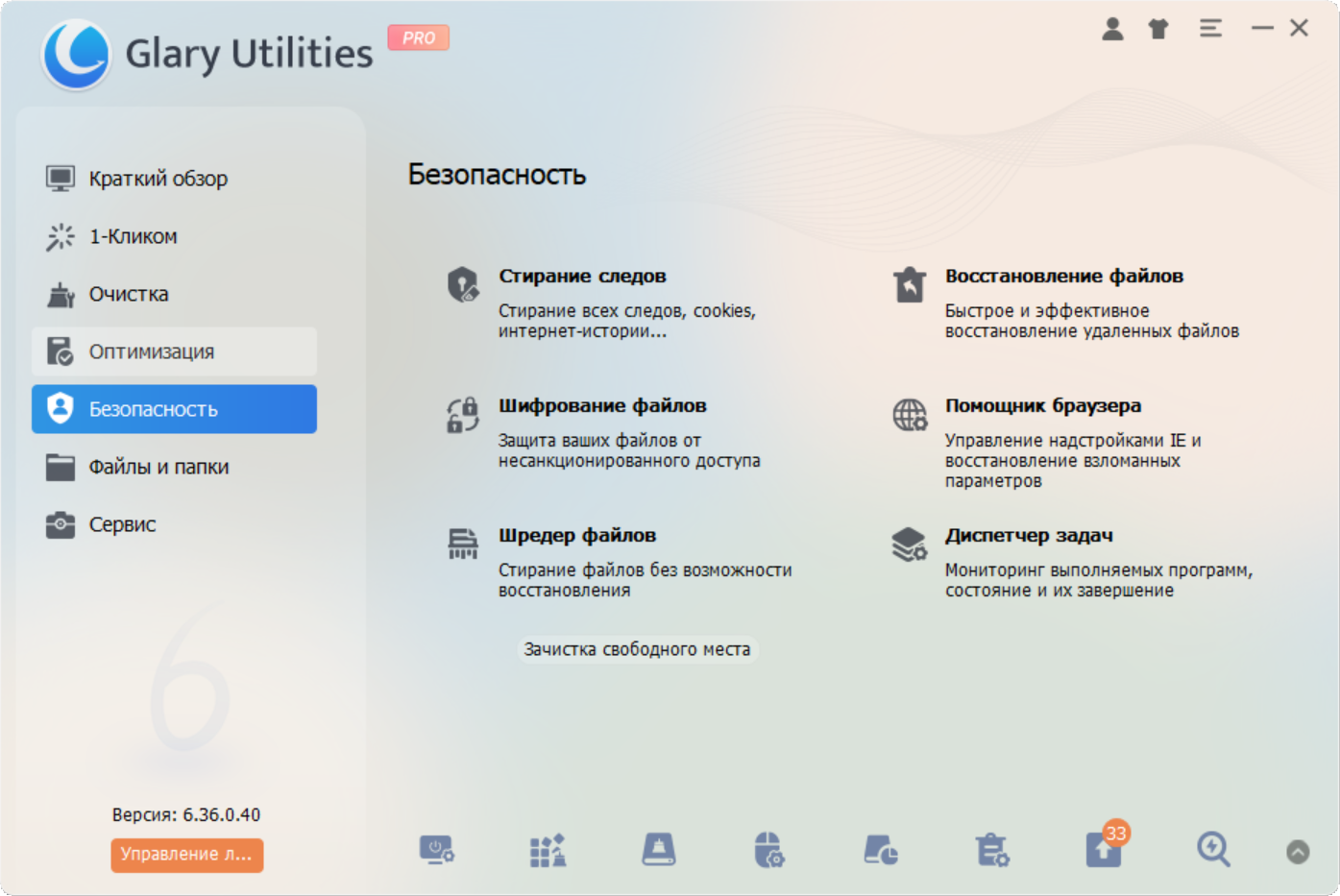Click the shield icon for Стирание следов
Viewport: 1340px width, 896px height.
click(463, 285)
